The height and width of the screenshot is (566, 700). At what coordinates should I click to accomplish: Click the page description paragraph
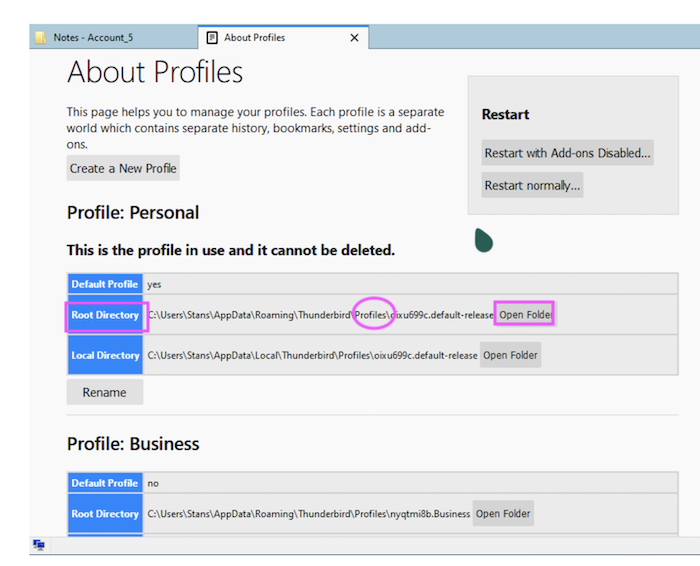[x=255, y=128]
